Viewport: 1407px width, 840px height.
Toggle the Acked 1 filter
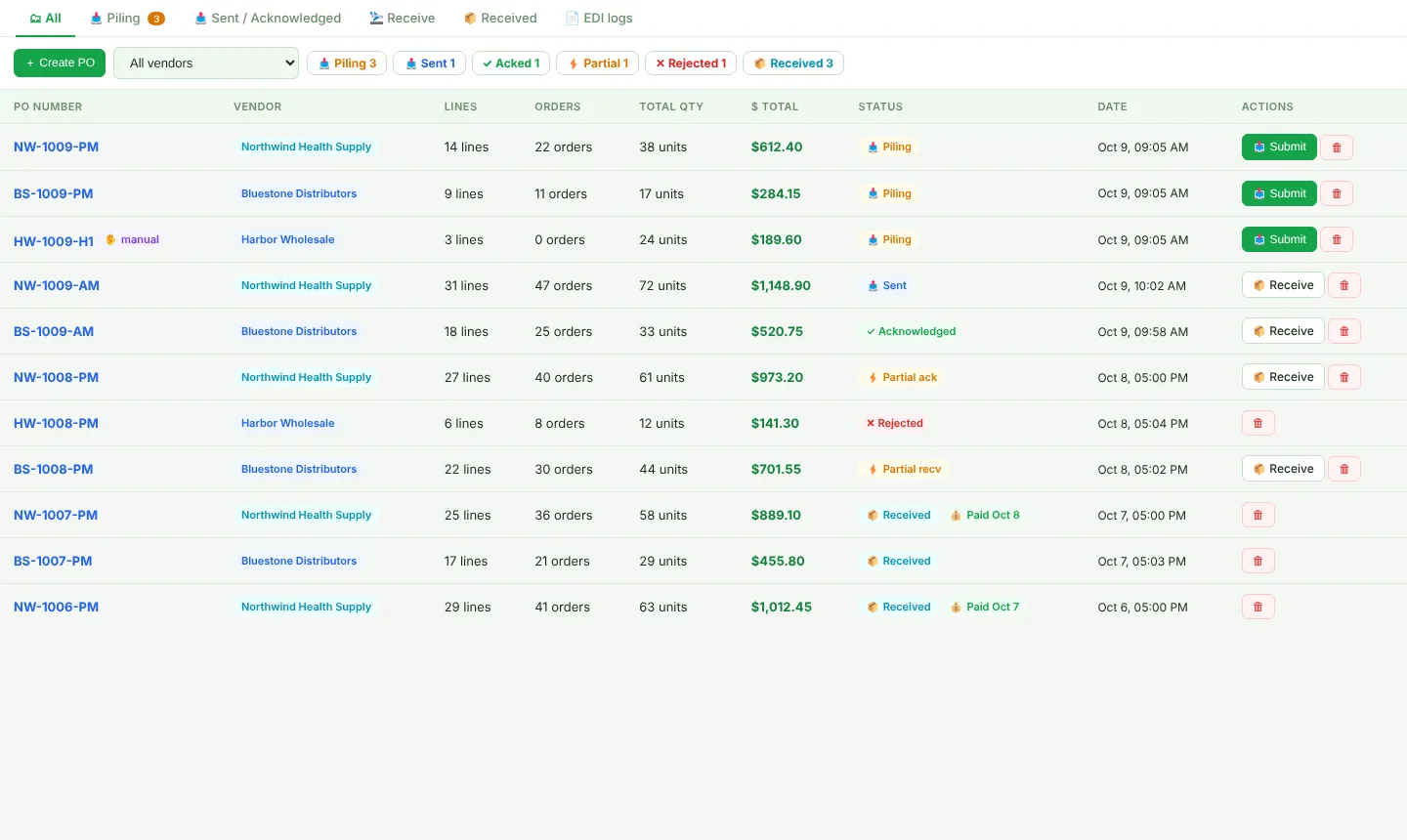tap(511, 63)
